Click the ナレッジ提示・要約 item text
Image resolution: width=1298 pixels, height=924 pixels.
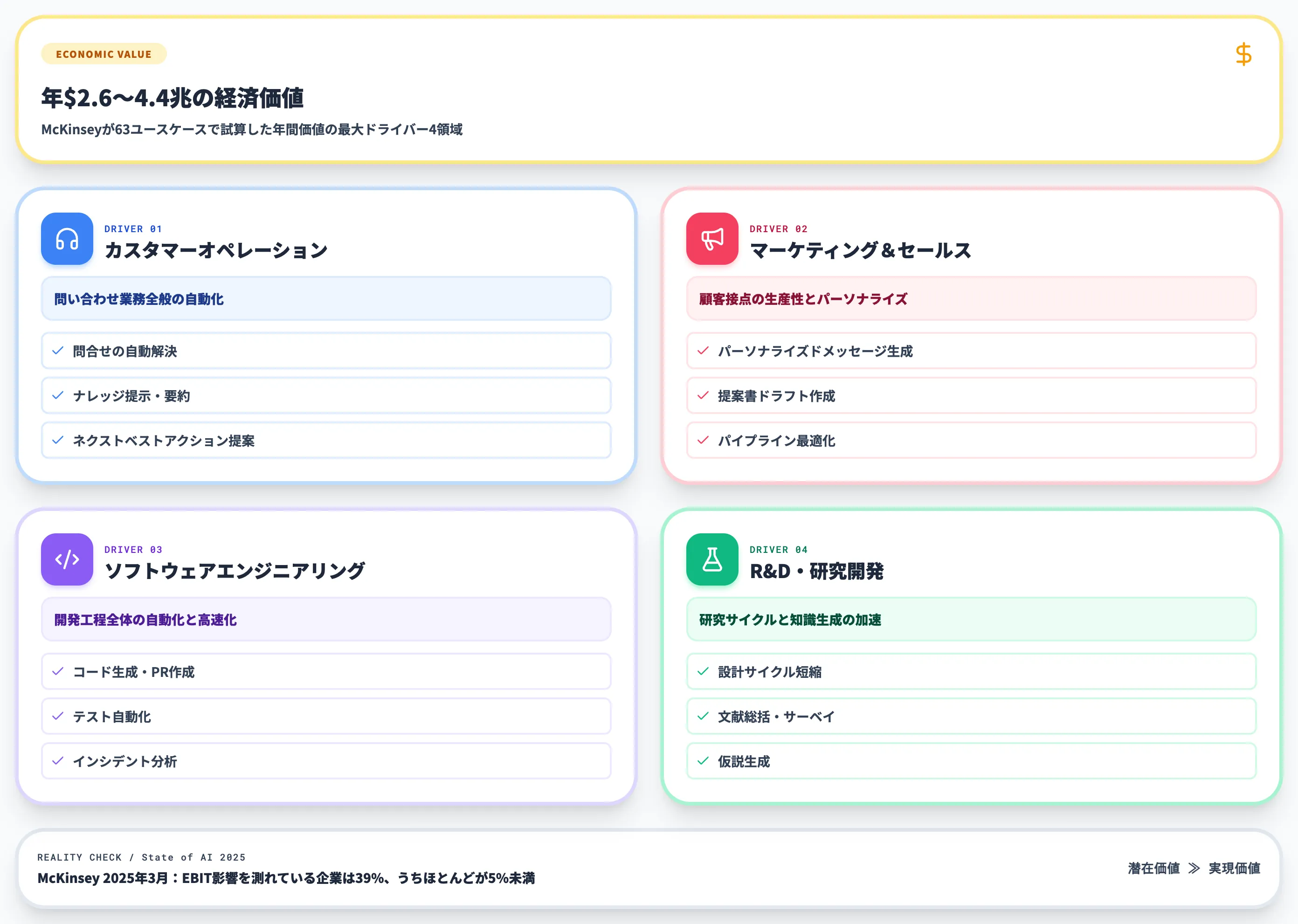131,396
